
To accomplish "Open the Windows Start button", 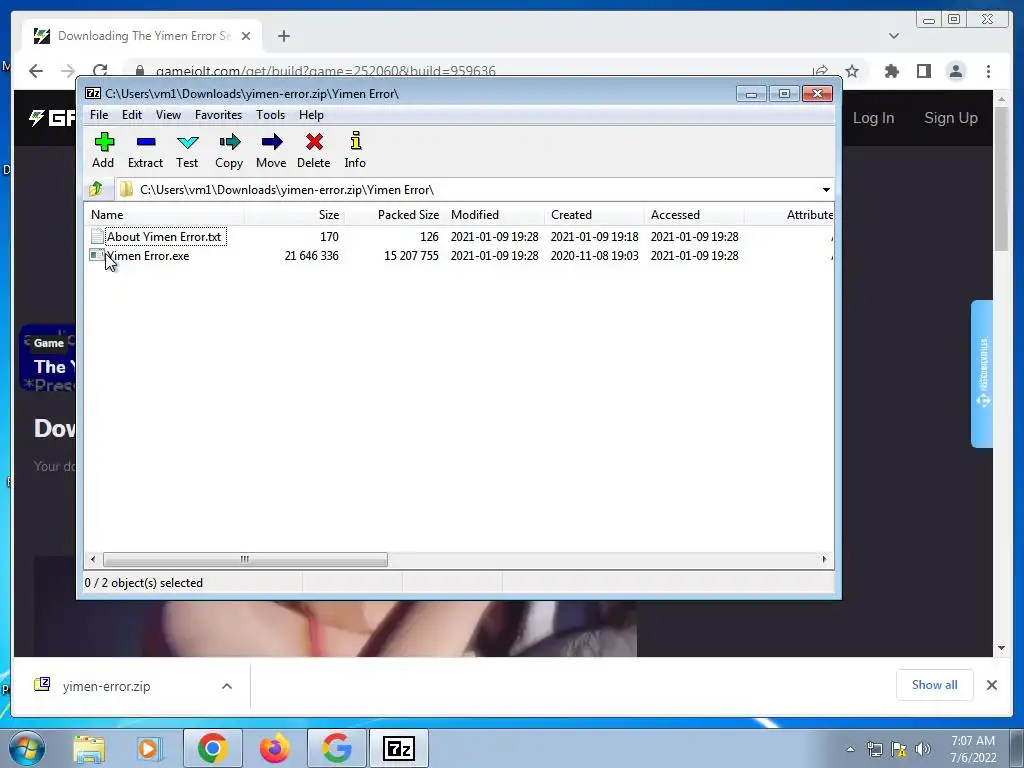I will tap(27, 748).
